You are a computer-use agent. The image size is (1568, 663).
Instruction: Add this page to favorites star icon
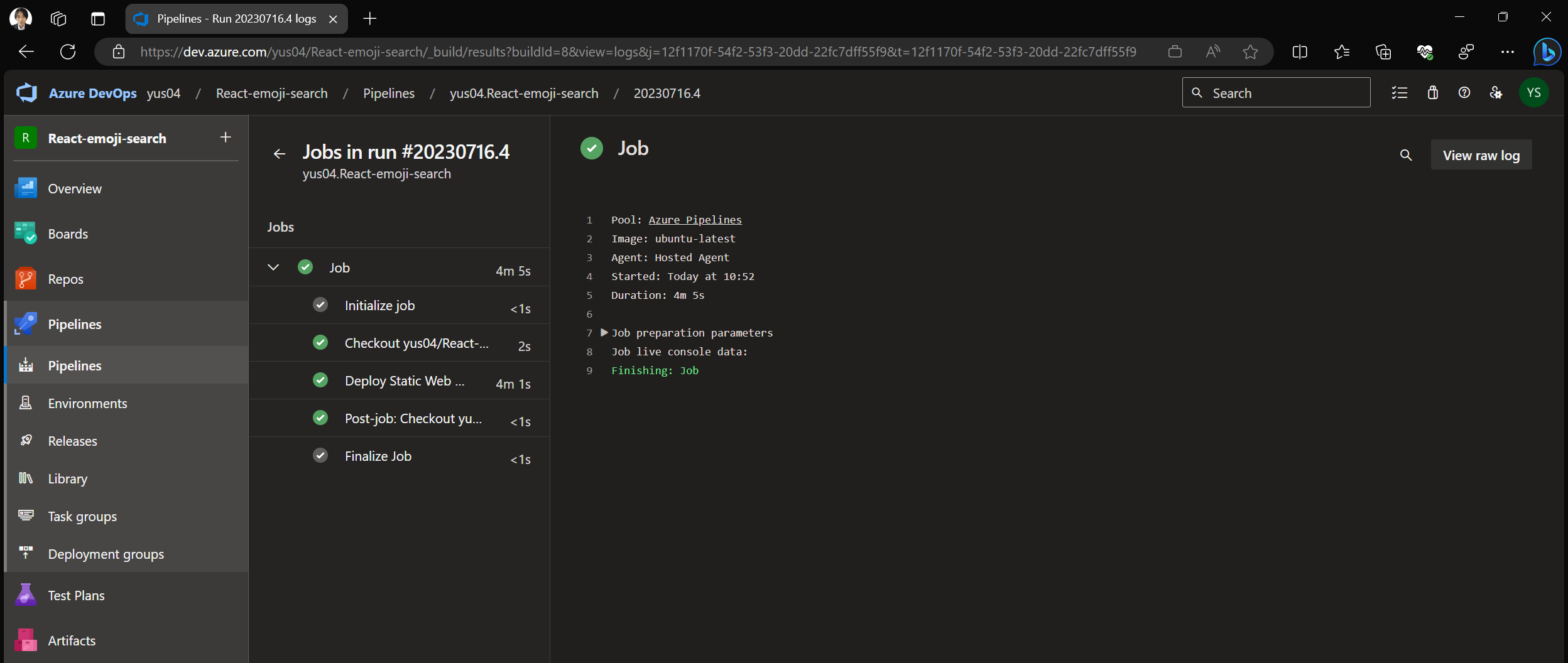point(1250,51)
